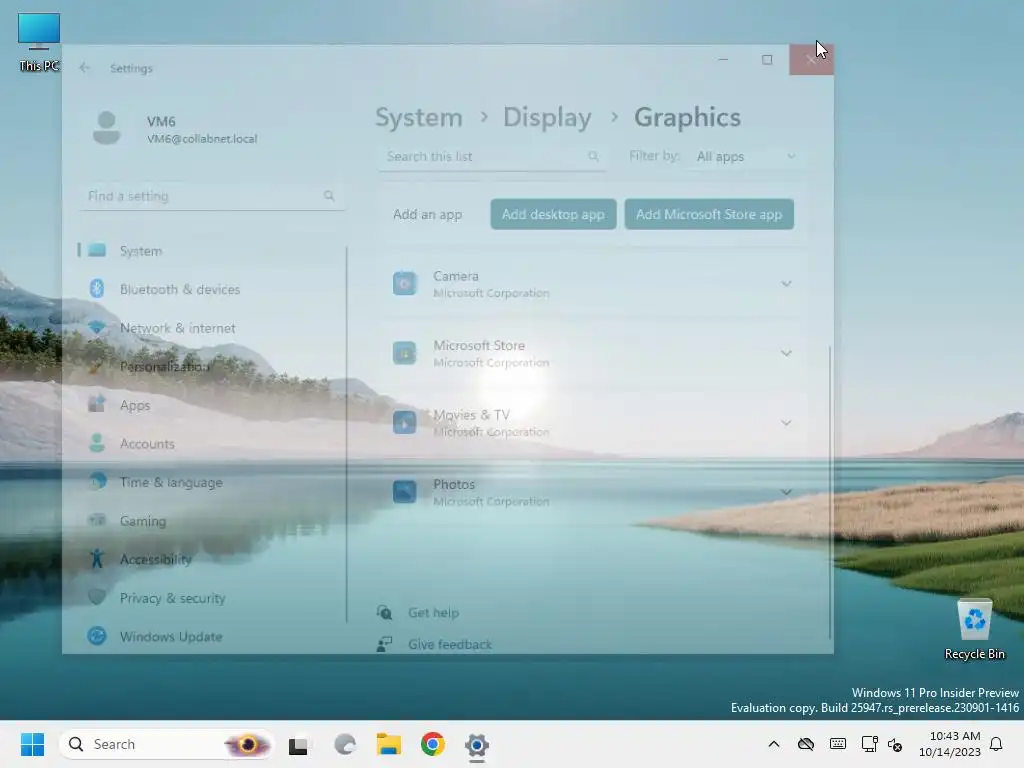Click the app list vertical scrollbar
Image resolution: width=1024 pixels, height=768 pixels.
click(830, 492)
